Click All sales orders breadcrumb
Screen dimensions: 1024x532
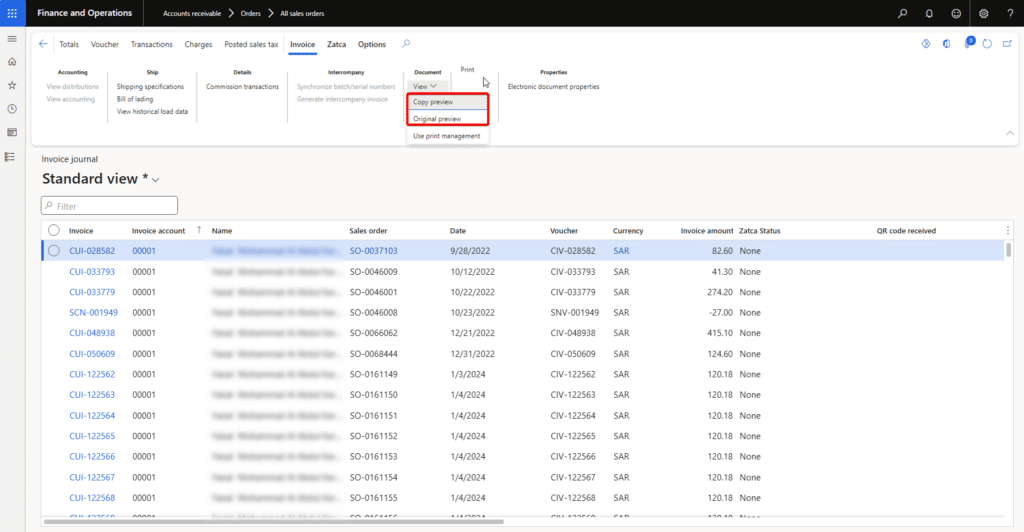tap(302, 13)
